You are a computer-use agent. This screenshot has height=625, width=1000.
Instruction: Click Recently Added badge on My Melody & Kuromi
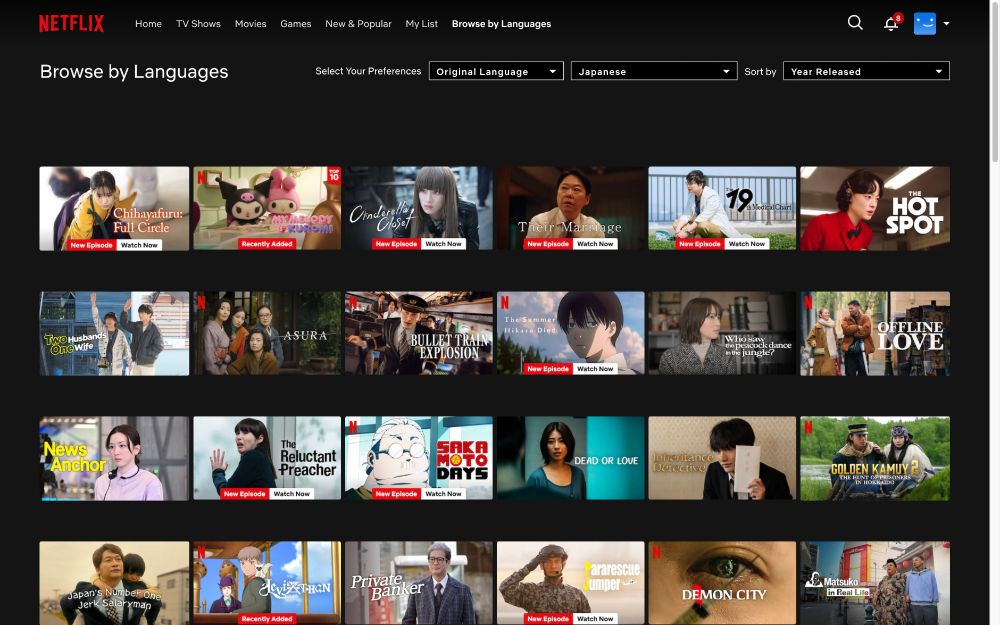(267, 244)
